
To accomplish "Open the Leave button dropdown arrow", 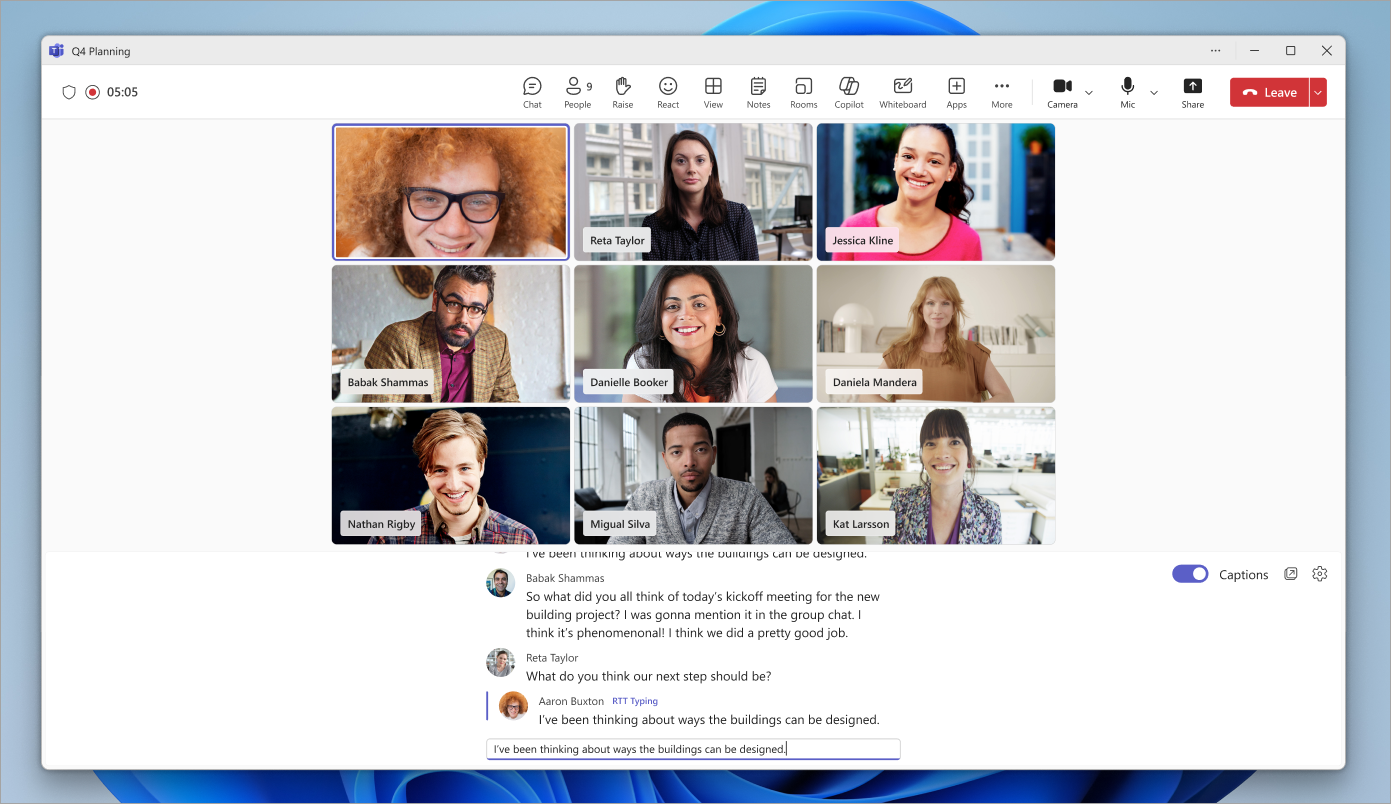I will (x=1318, y=91).
